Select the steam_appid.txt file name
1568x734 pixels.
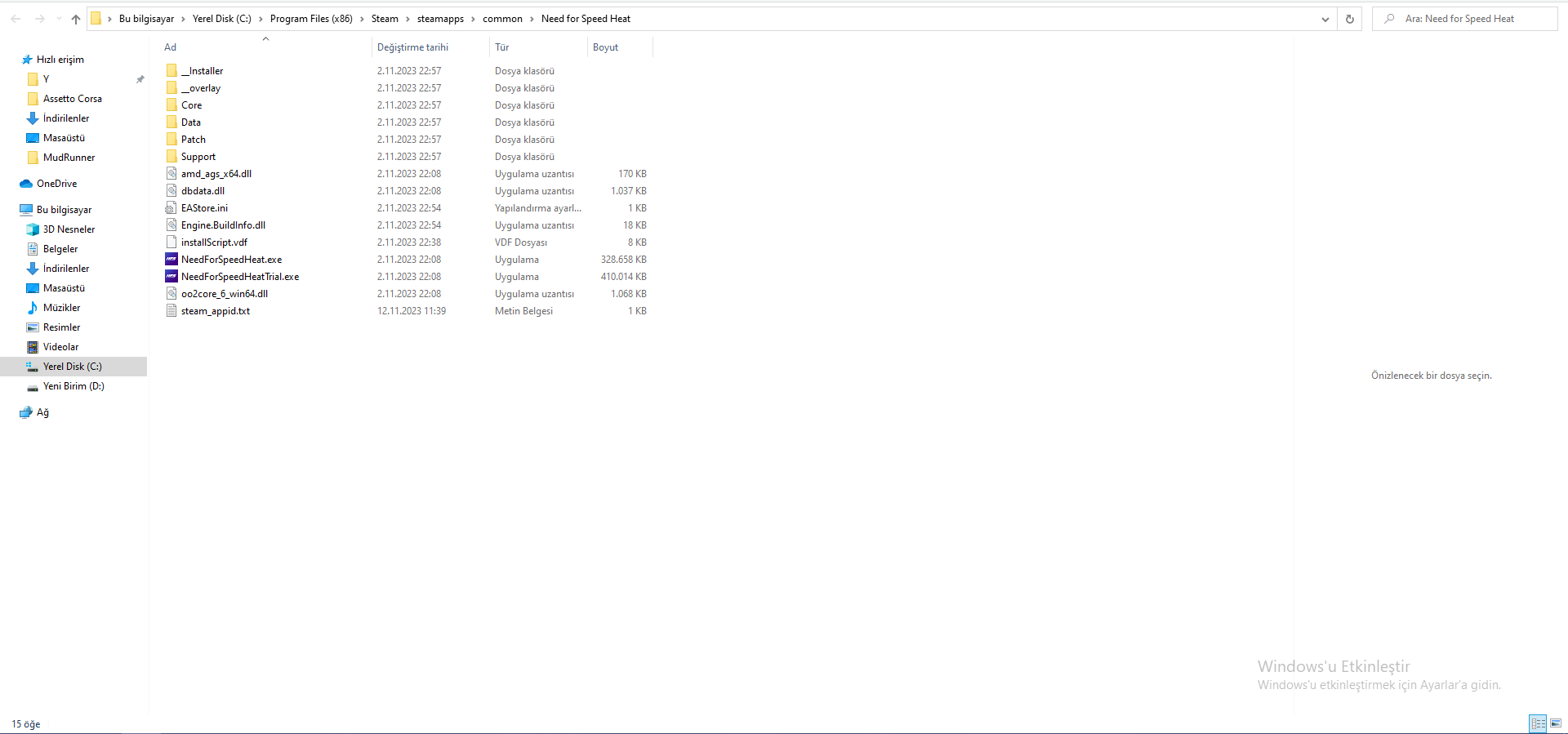click(216, 311)
